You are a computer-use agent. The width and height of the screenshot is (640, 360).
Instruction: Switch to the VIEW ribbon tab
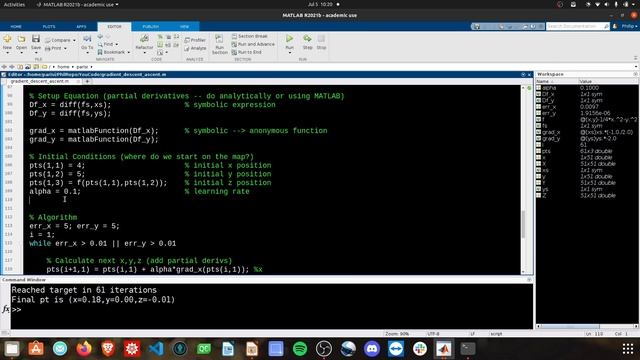tap(184, 27)
